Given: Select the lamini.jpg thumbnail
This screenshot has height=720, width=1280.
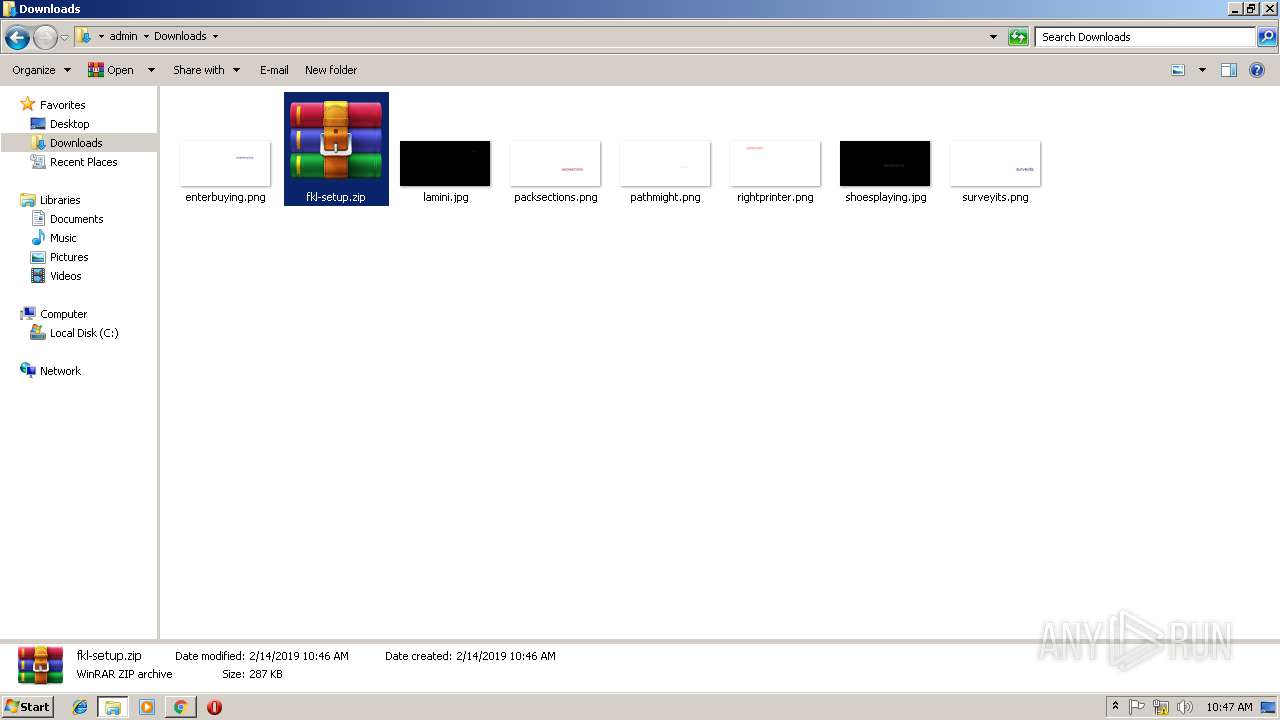Looking at the screenshot, I should [445, 163].
